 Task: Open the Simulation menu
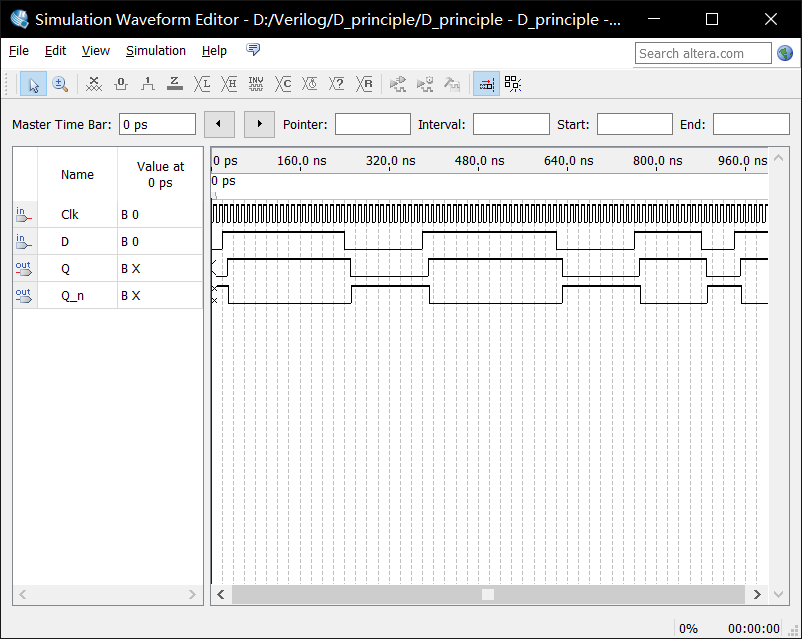point(155,51)
